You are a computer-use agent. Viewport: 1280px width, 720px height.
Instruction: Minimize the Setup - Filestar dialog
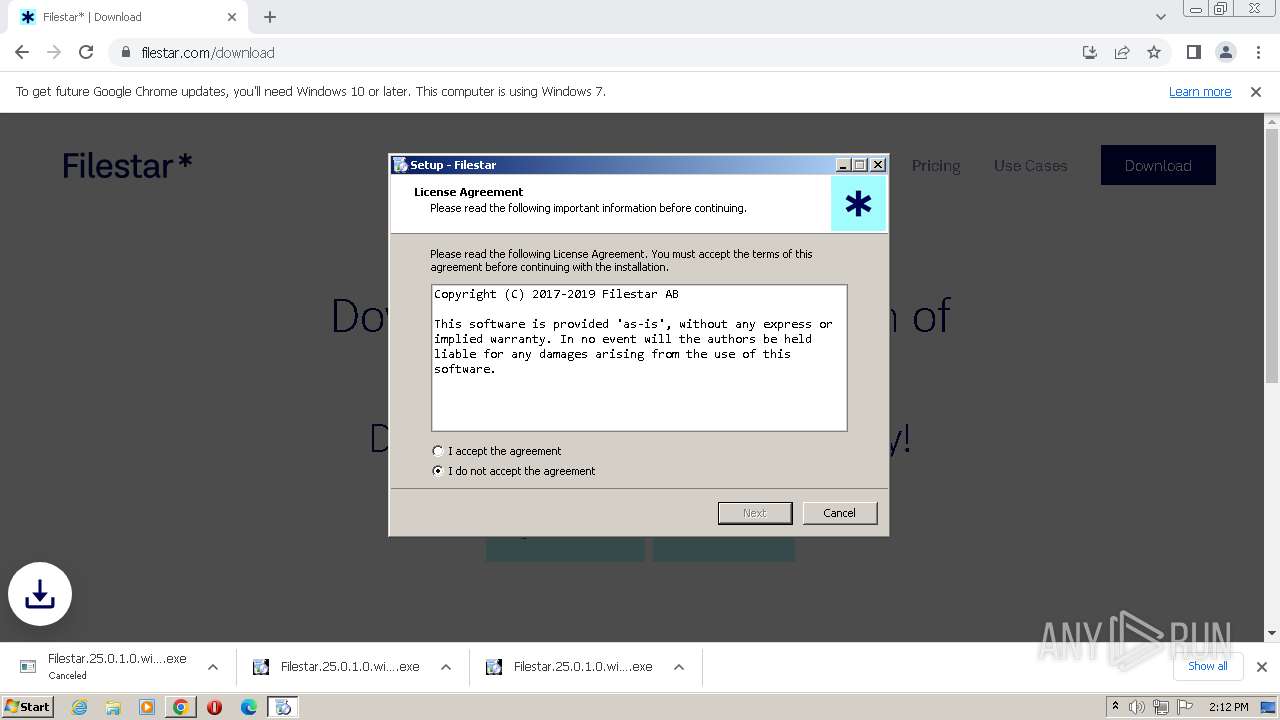coord(843,165)
